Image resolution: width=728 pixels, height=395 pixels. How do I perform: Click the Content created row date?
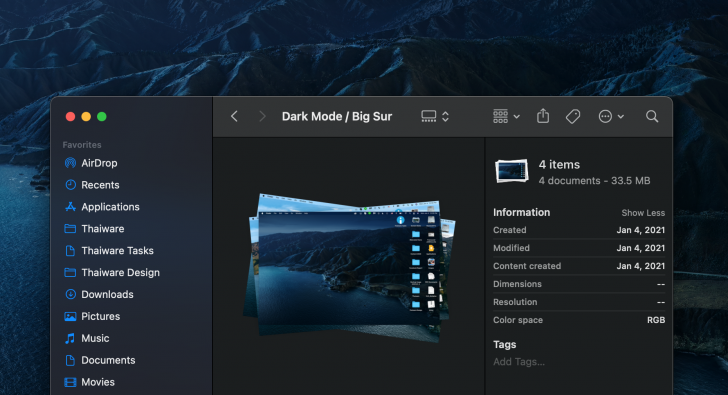[x=641, y=266]
